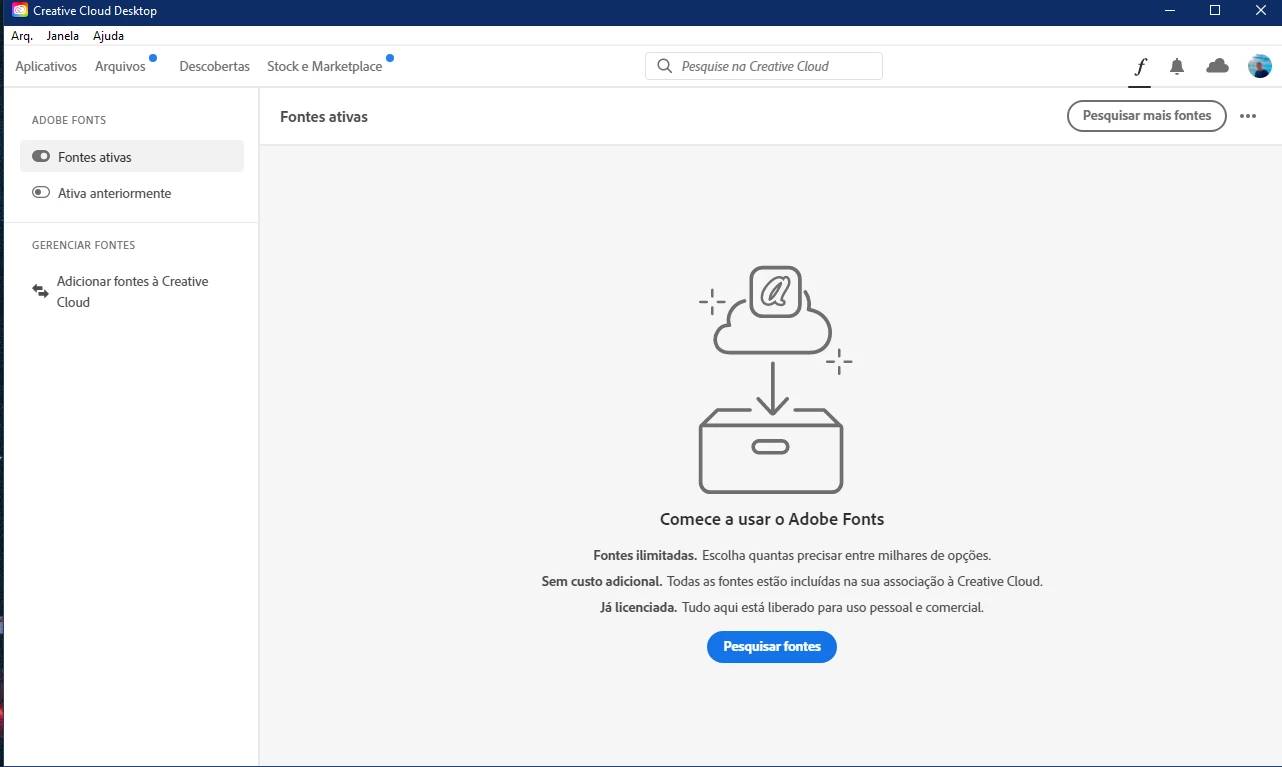Viewport: 1282px width, 767px height.
Task: Click the blue Pesquisar fontes button
Action: click(772, 647)
